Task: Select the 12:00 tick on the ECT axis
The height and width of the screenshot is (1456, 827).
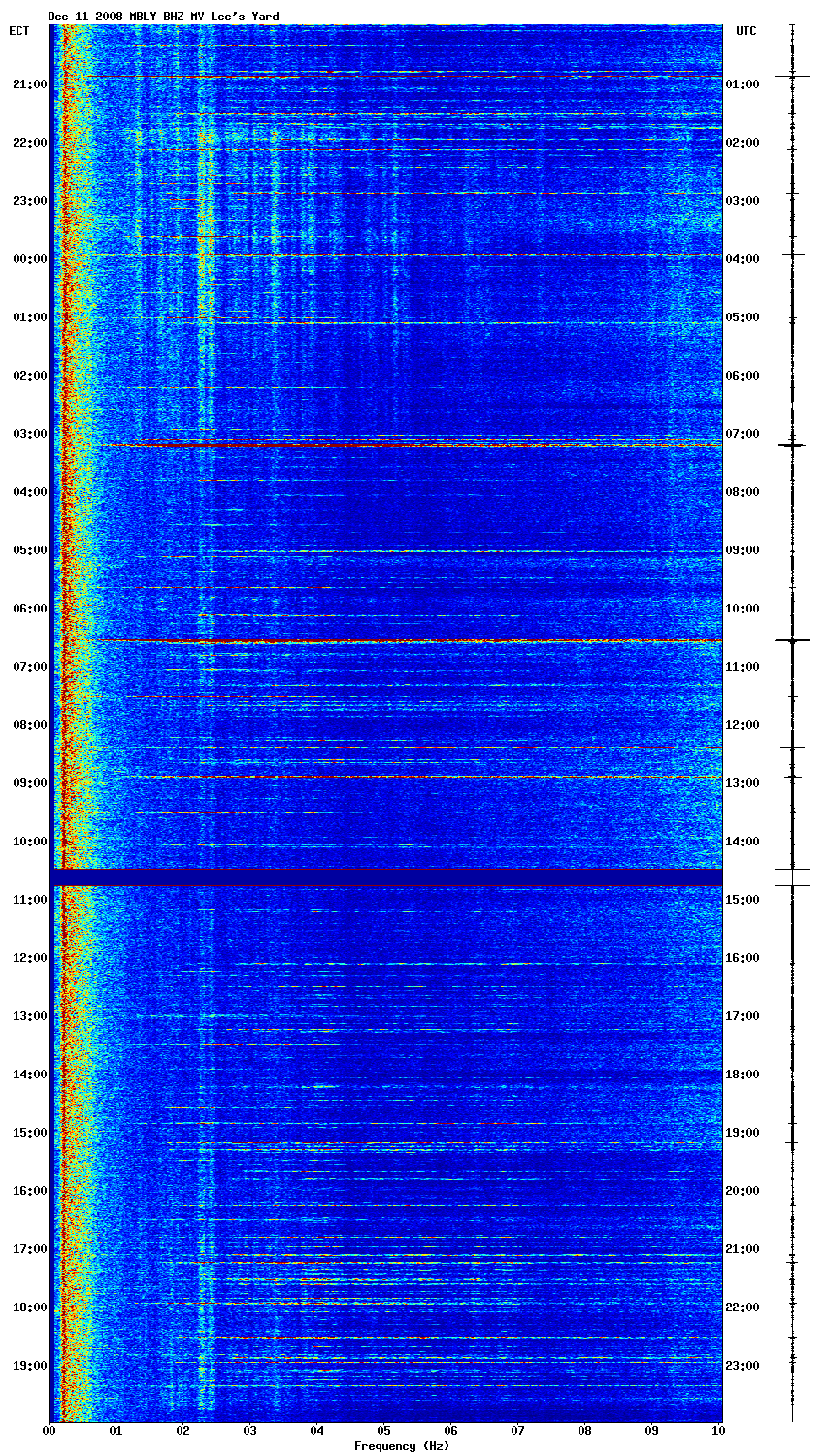Action: (29, 958)
